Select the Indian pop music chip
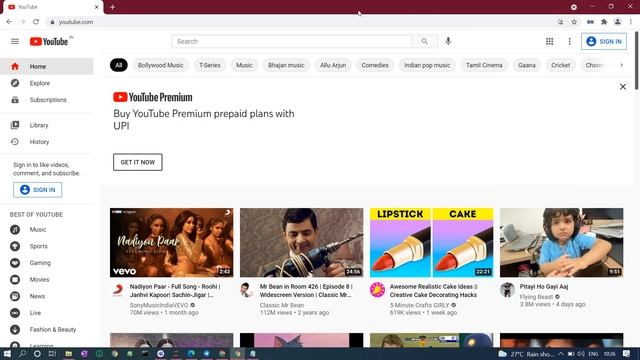 427,65
